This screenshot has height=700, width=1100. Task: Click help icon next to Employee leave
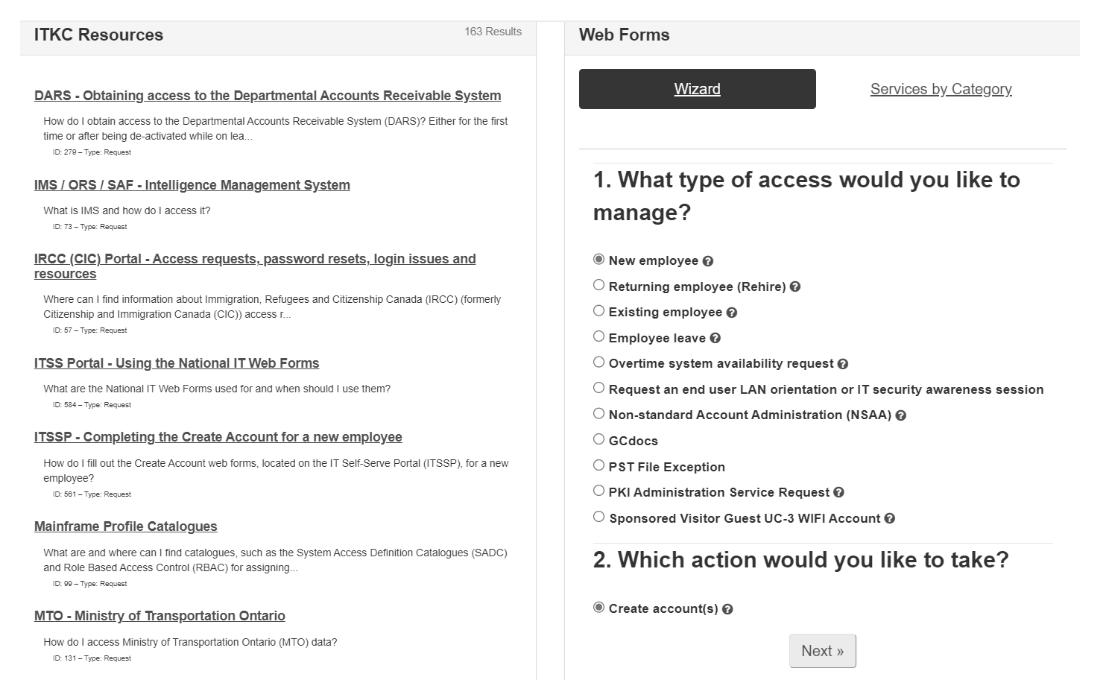click(x=715, y=339)
